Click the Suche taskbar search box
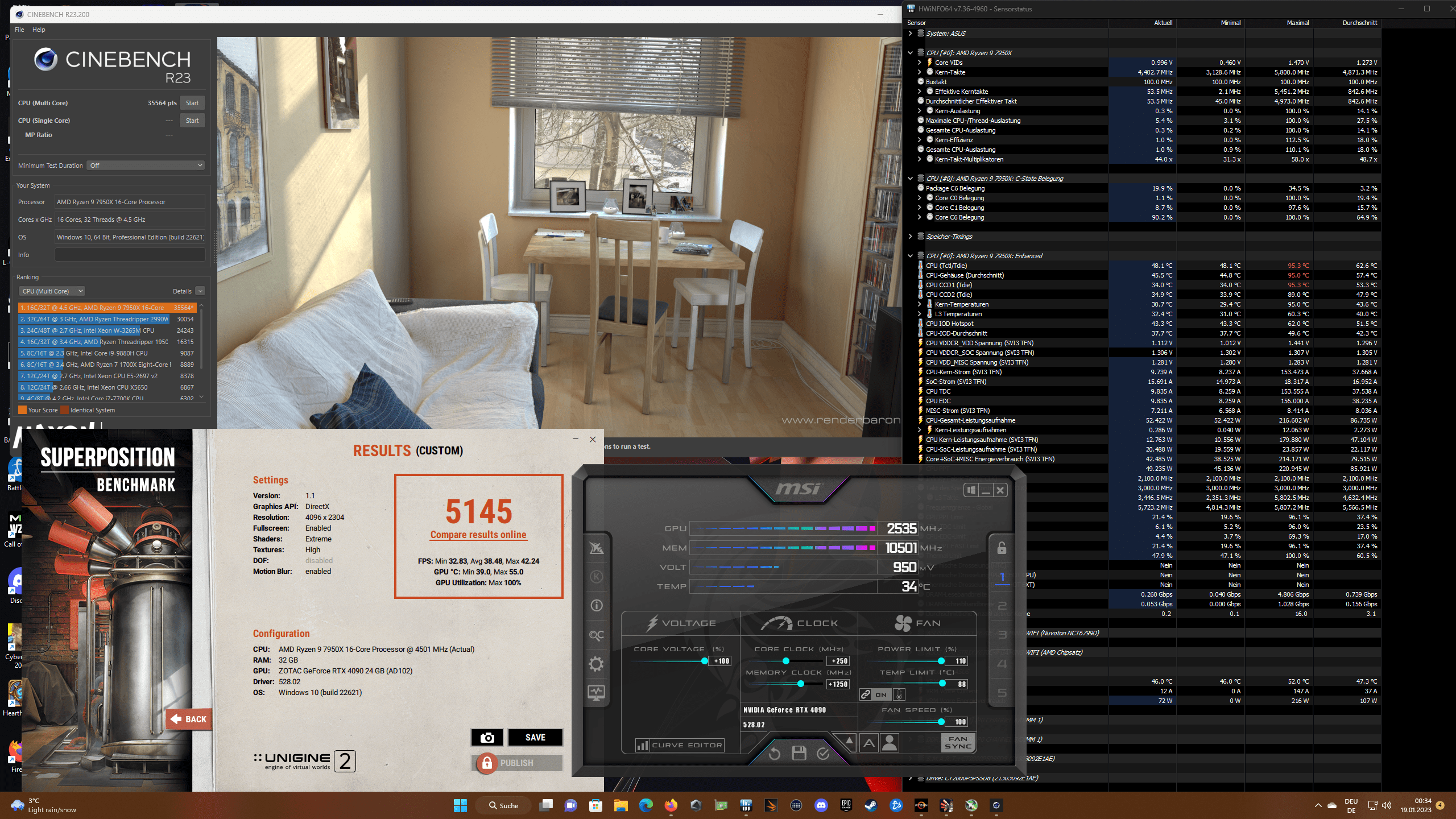 (504, 805)
